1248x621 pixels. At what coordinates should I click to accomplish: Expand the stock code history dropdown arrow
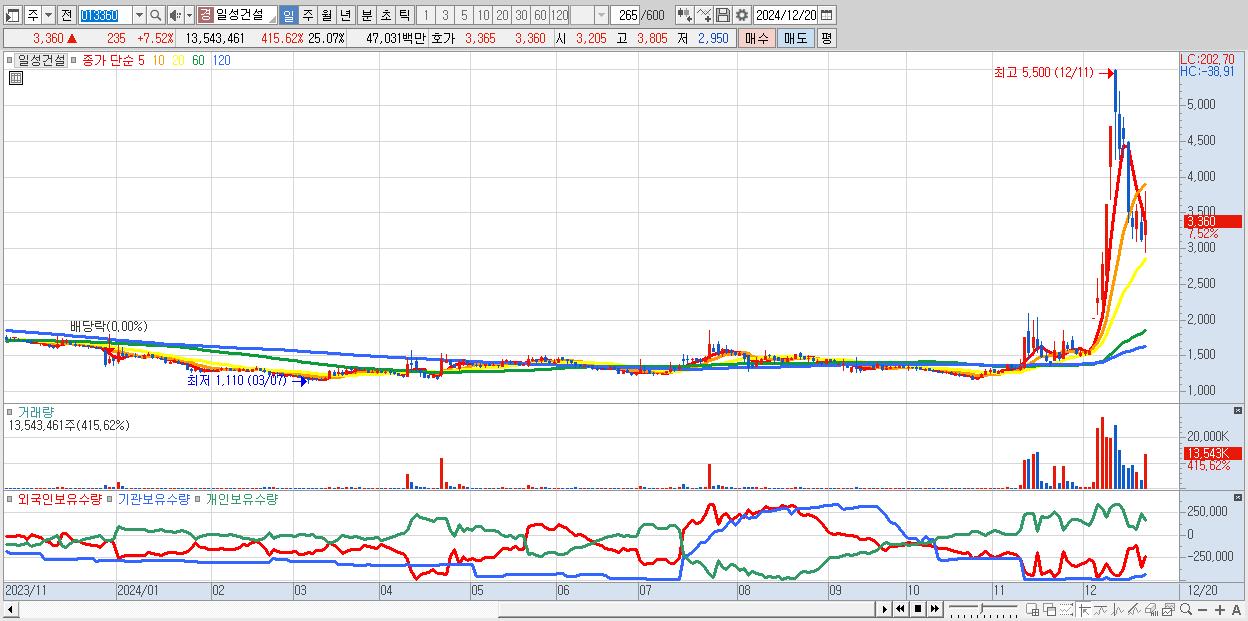point(139,15)
